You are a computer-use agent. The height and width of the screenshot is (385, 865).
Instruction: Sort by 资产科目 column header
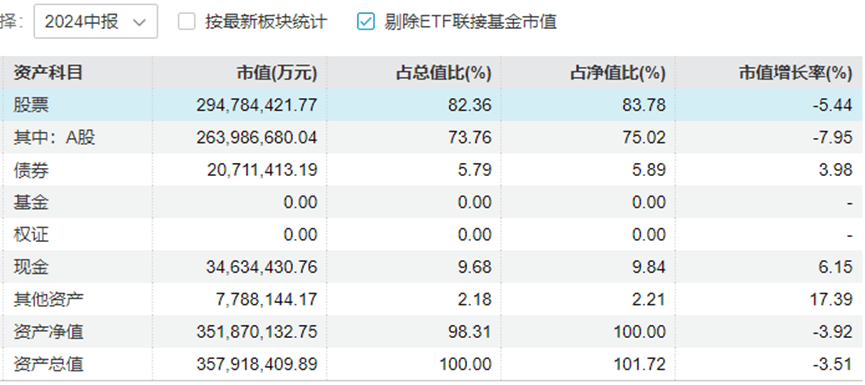coord(48,73)
